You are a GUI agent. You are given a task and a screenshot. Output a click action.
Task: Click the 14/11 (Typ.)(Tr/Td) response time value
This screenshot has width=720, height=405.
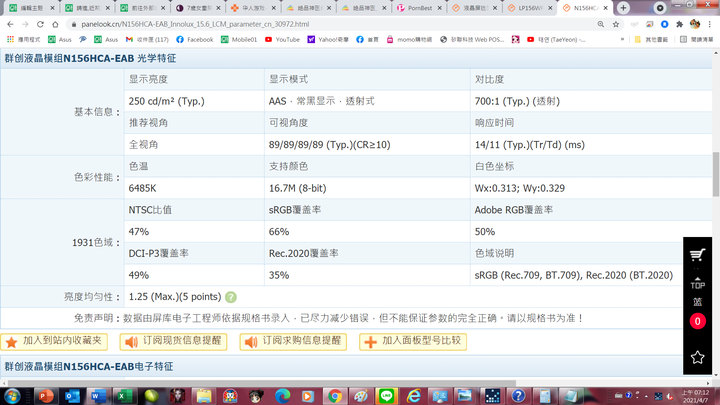coord(529,145)
